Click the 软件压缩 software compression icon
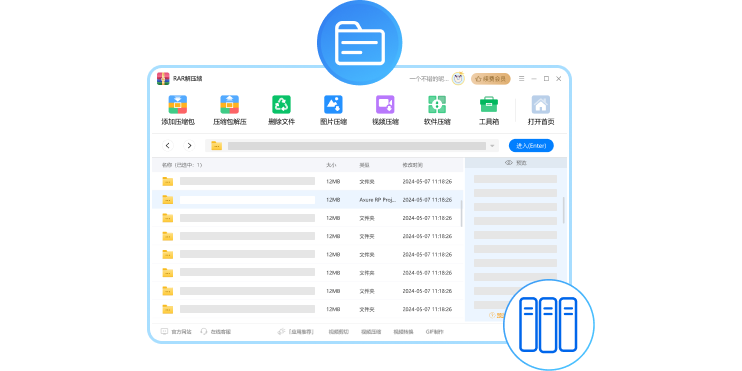Image resolution: width=742 pixels, height=371 pixels. click(x=437, y=105)
